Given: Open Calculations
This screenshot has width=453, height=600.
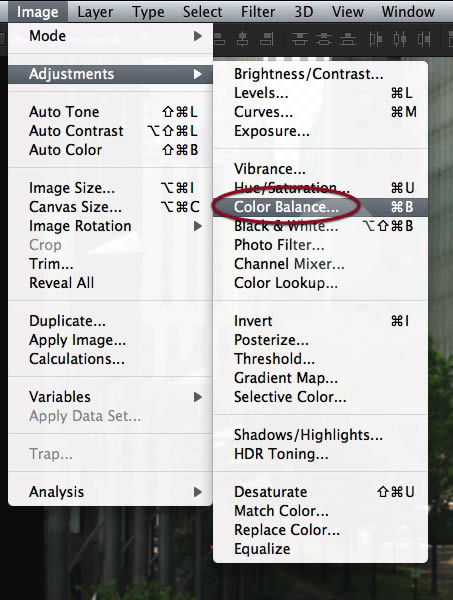Looking at the screenshot, I should (110, 359).
